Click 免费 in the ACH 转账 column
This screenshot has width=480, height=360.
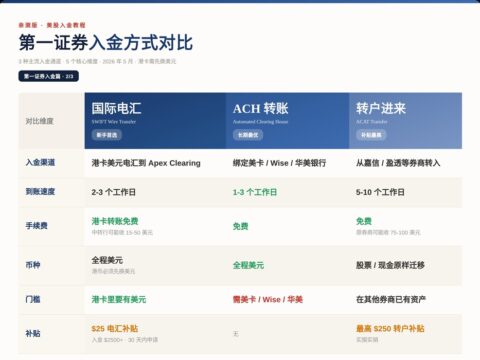pos(241,226)
